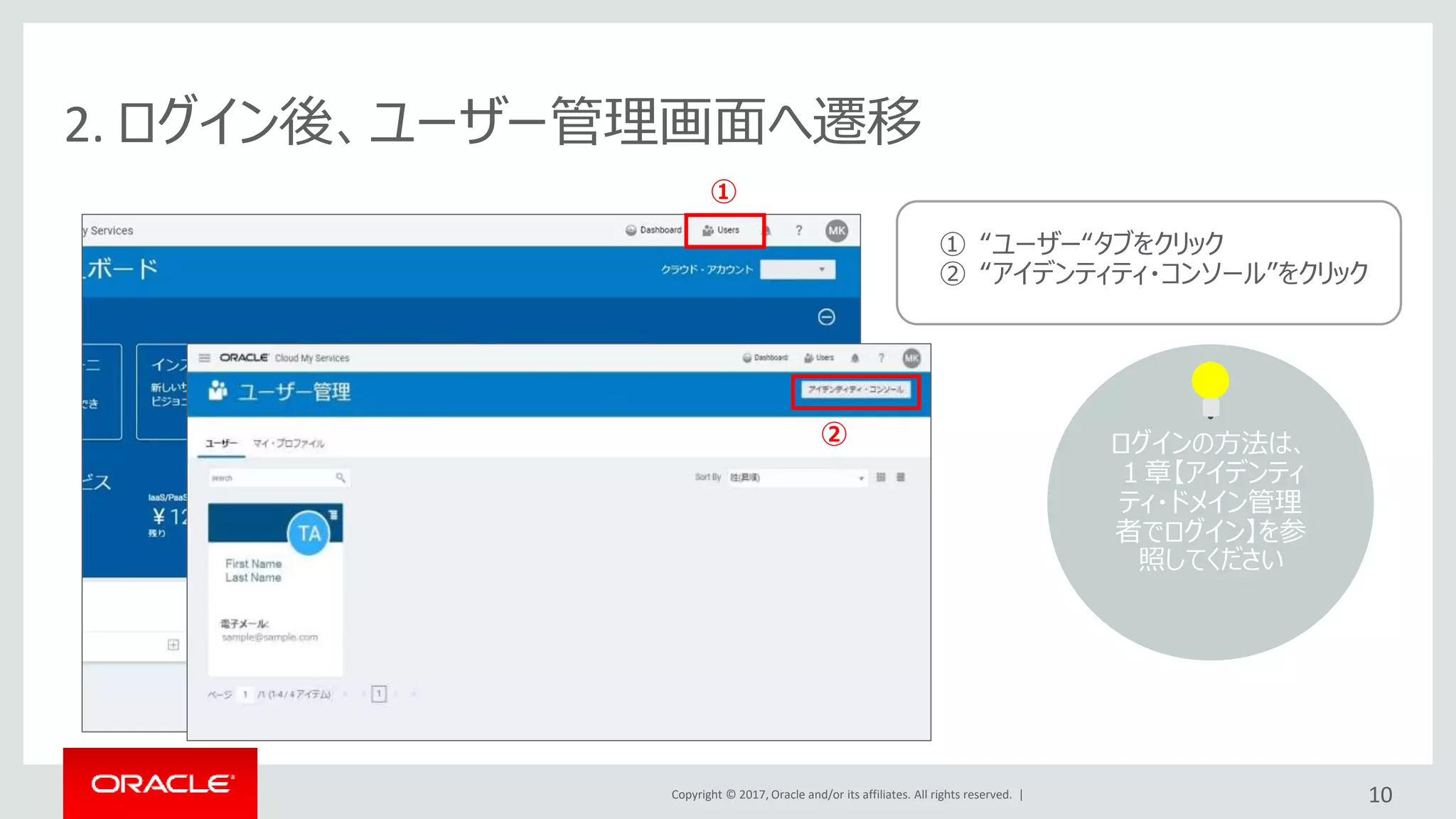Select the ユーザー tab
This screenshot has height=819, width=1456.
coord(221,443)
